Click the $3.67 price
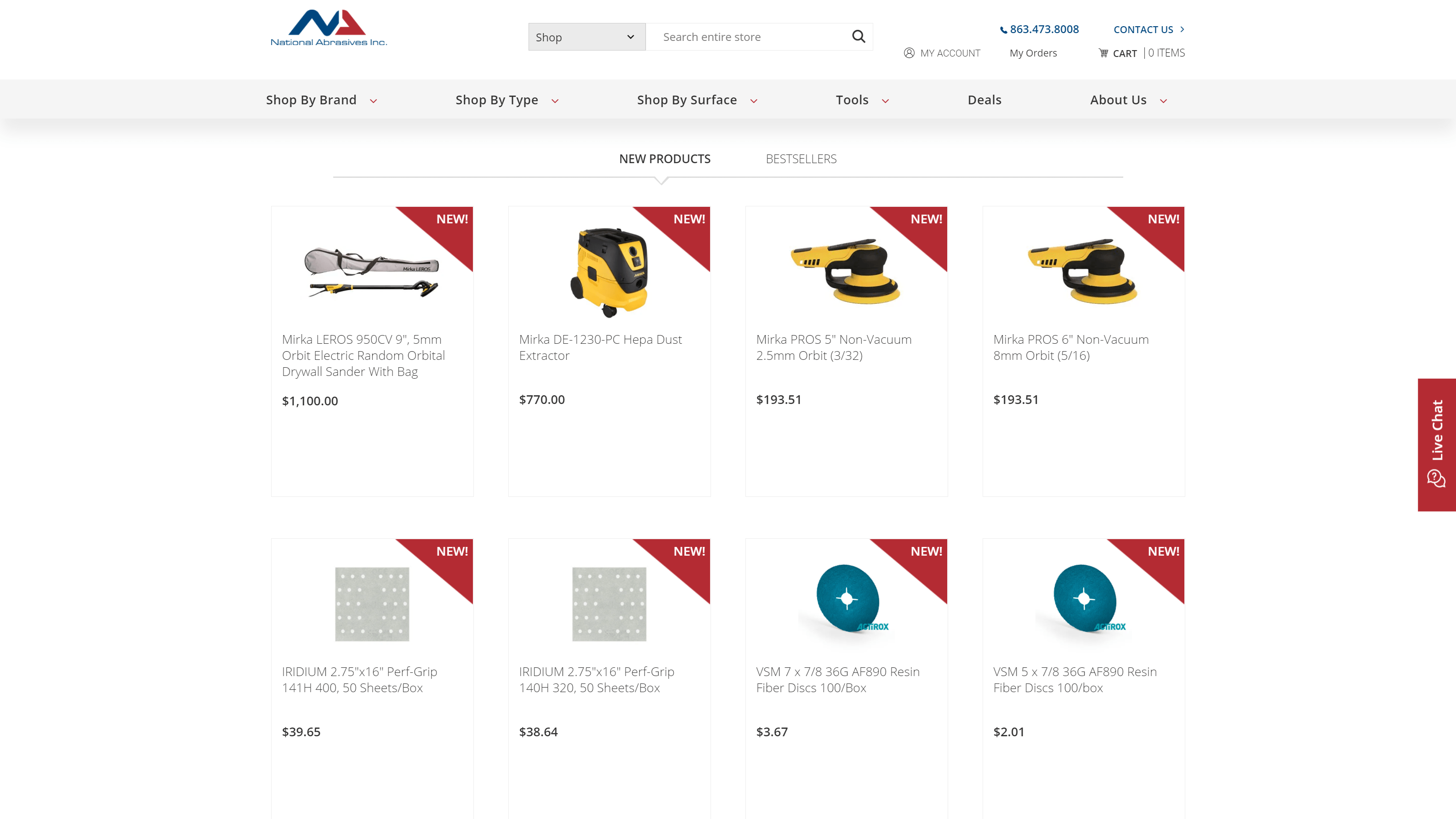1456x819 pixels. coord(772,732)
